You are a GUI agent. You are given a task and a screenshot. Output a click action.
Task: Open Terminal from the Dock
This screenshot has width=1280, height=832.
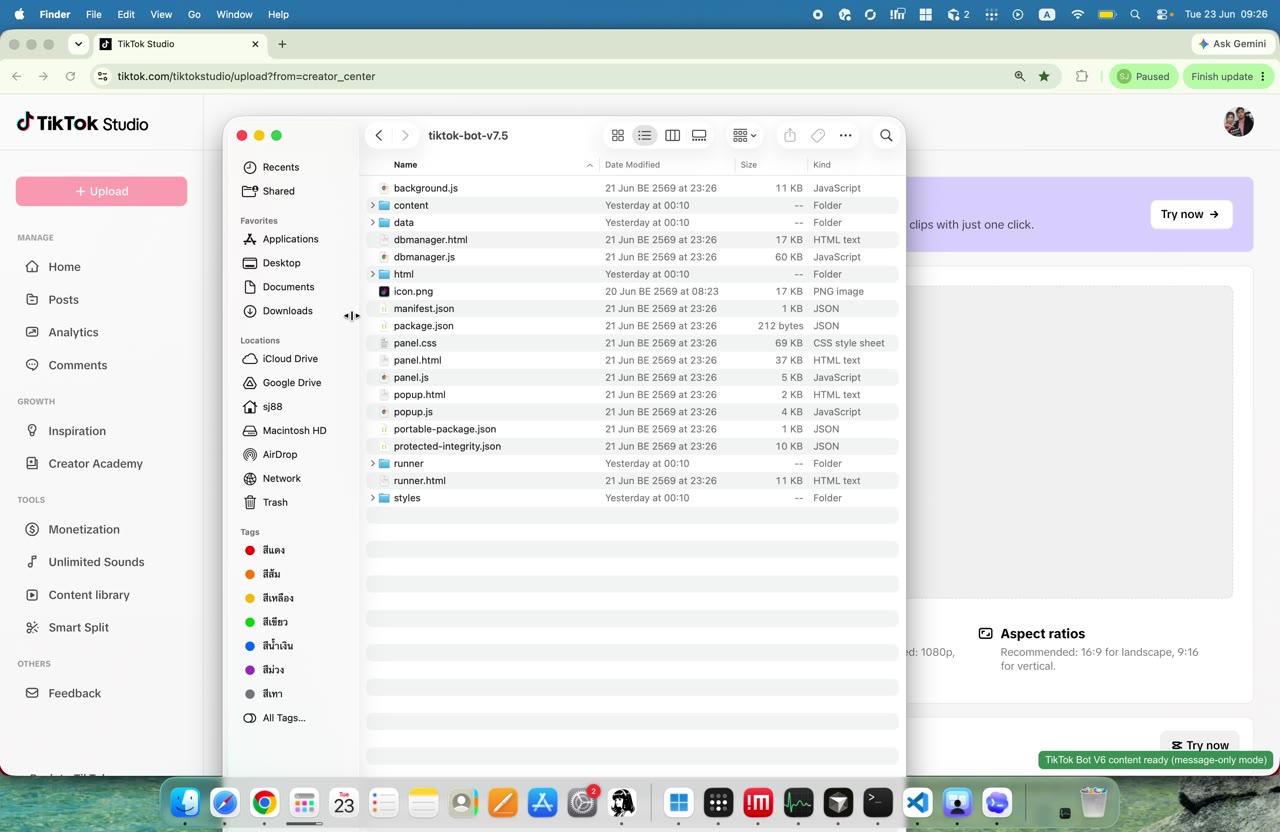click(x=878, y=803)
